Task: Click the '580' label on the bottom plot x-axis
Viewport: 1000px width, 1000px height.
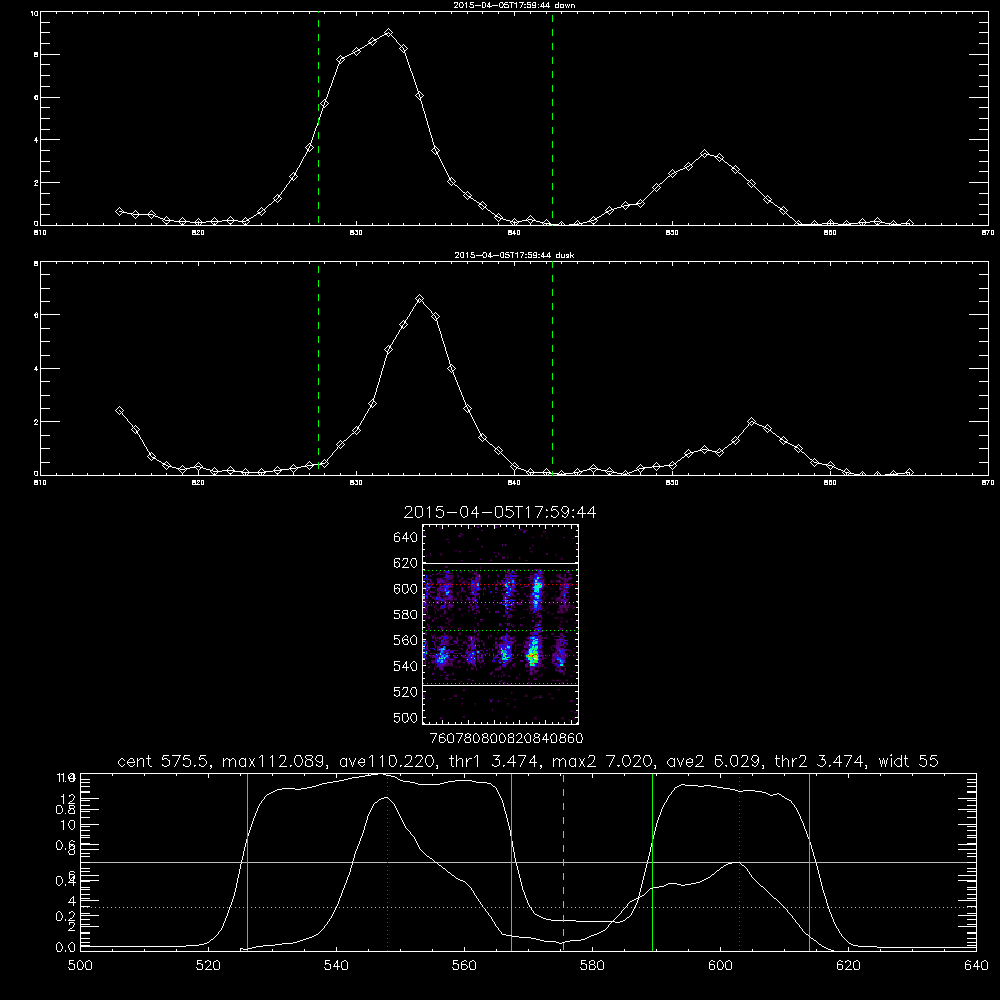Action: (x=592, y=966)
